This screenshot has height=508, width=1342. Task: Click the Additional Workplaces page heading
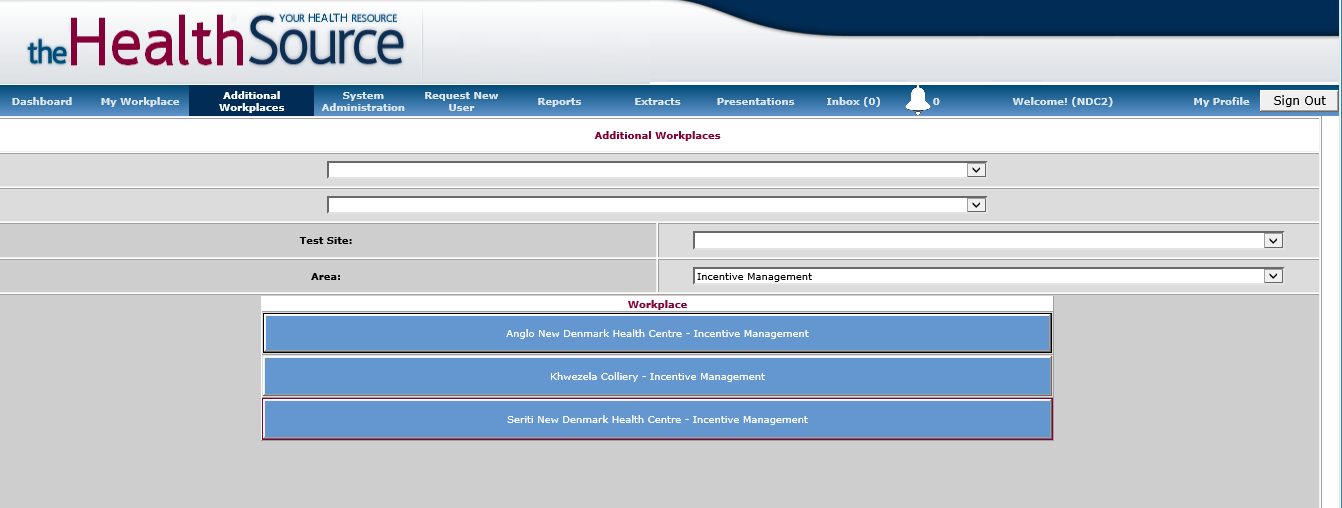[x=657, y=135]
